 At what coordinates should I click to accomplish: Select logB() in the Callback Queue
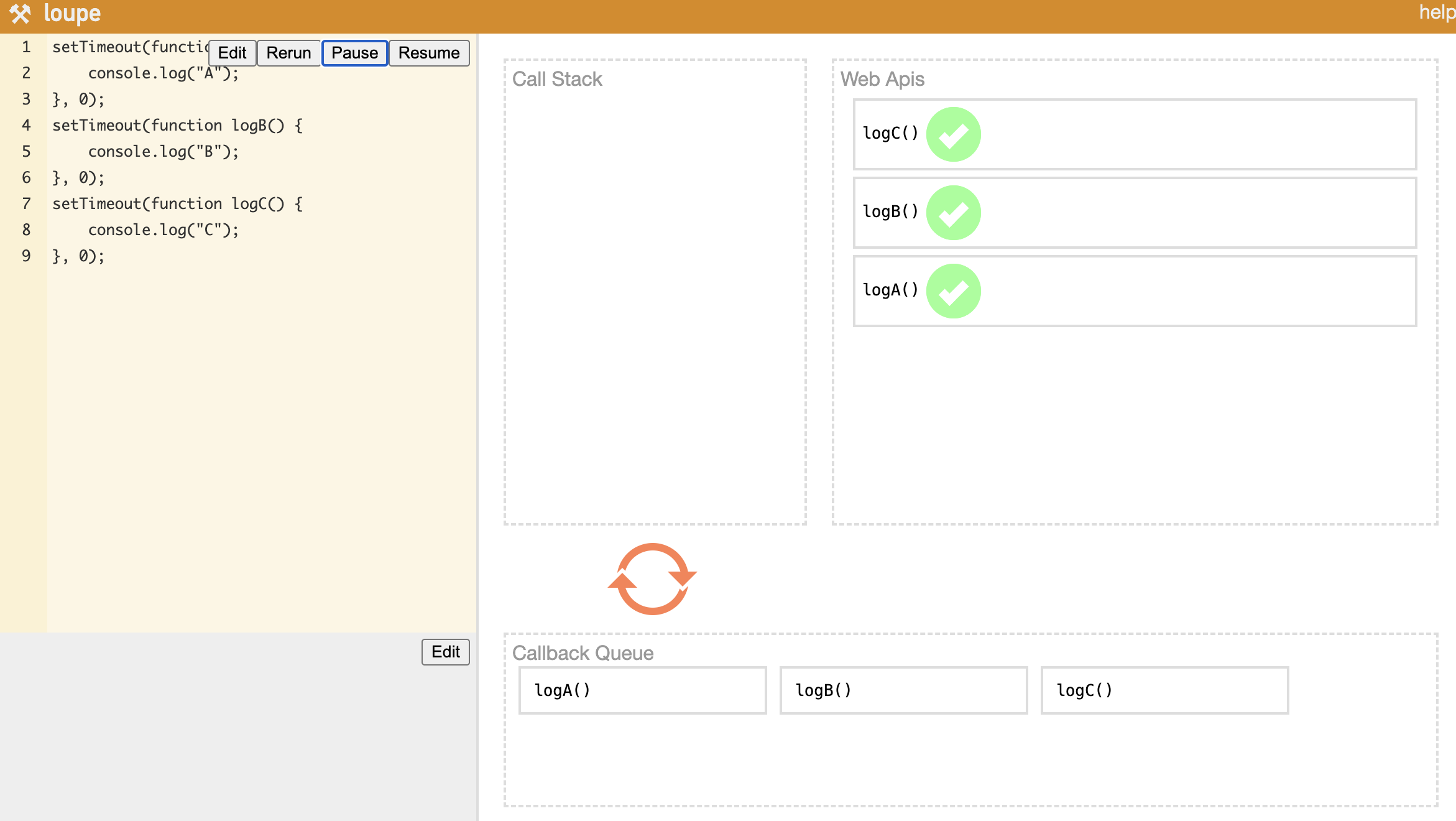[903, 690]
